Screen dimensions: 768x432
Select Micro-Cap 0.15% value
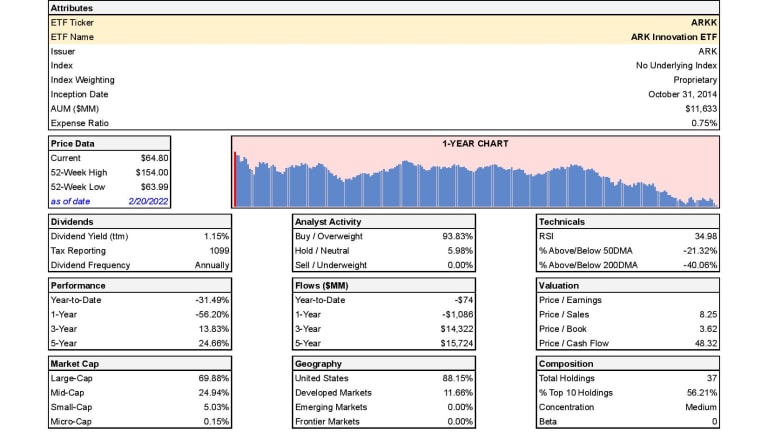[216, 422]
